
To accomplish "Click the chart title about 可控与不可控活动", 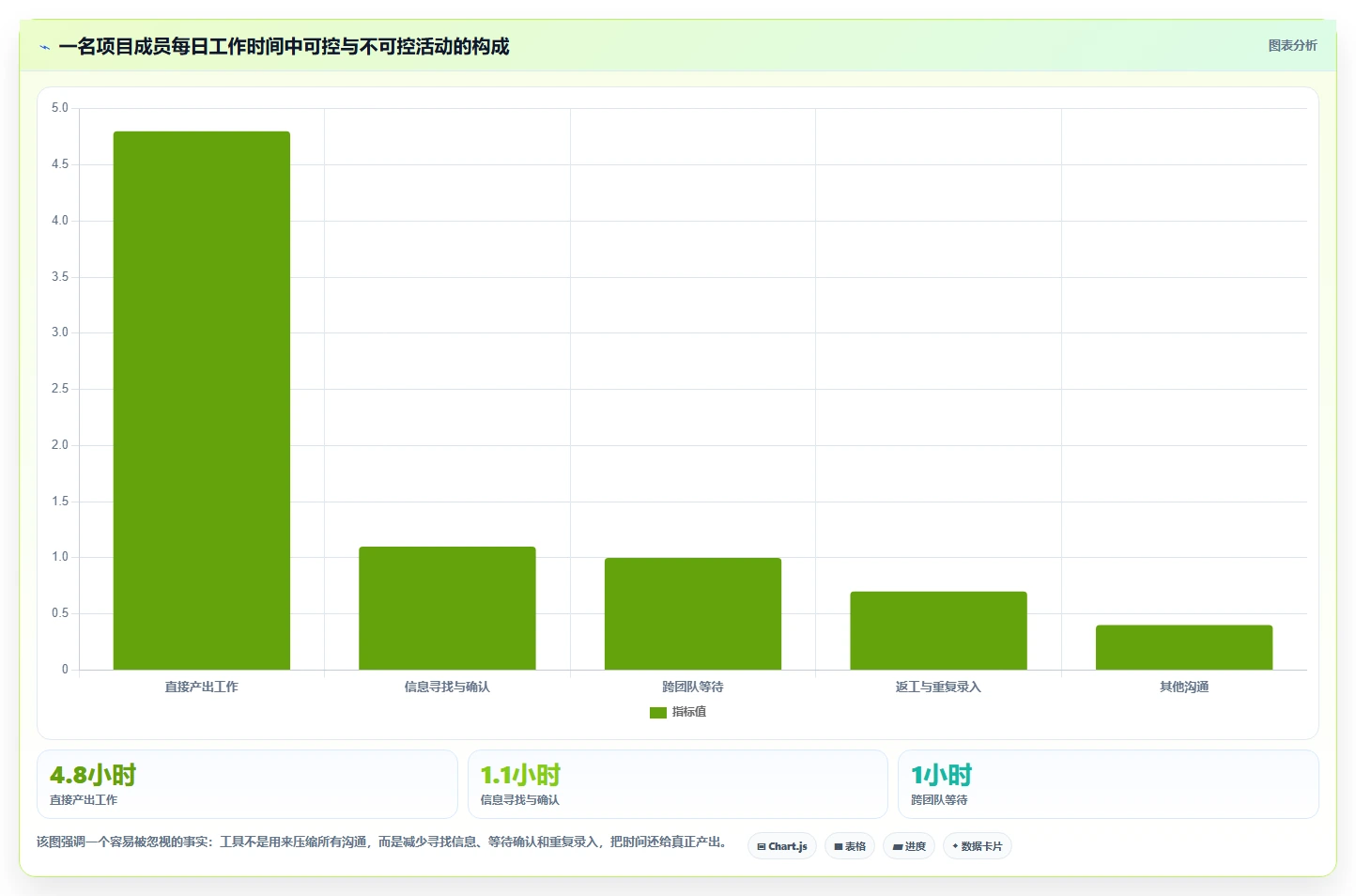I will pyautogui.click(x=284, y=47).
